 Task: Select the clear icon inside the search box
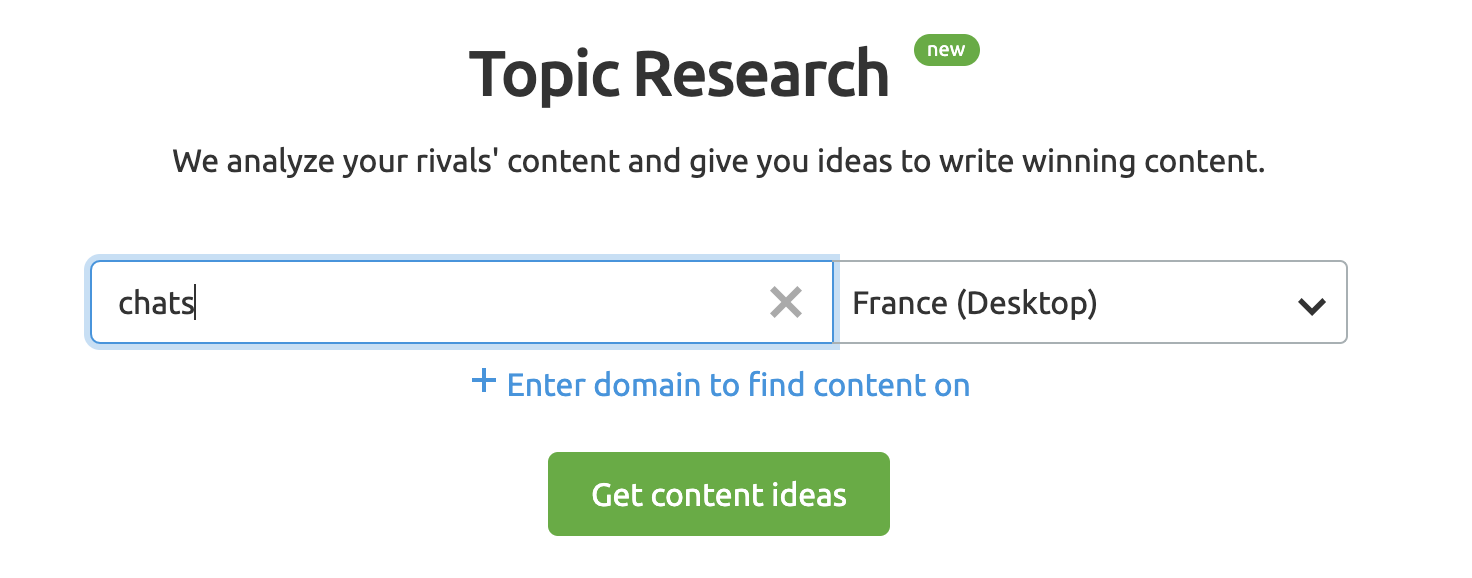pyautogui.click(x=786, y=303)
